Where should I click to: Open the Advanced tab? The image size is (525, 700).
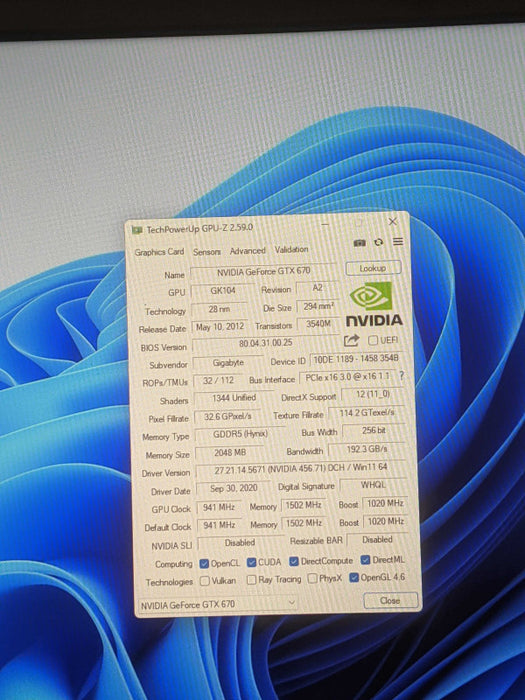coord(247,251)
